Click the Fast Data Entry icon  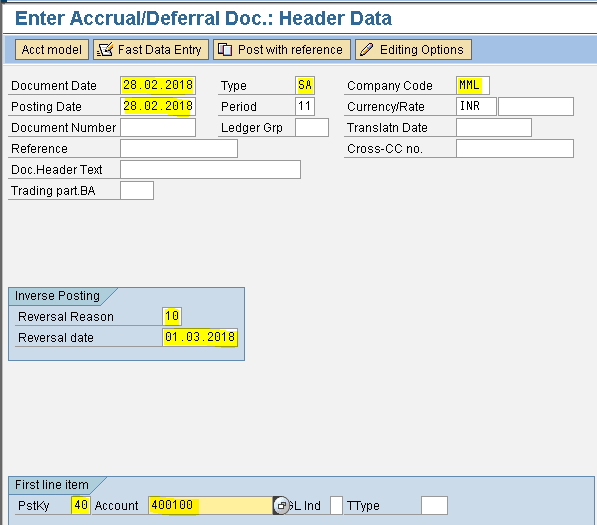coord(105,49)
